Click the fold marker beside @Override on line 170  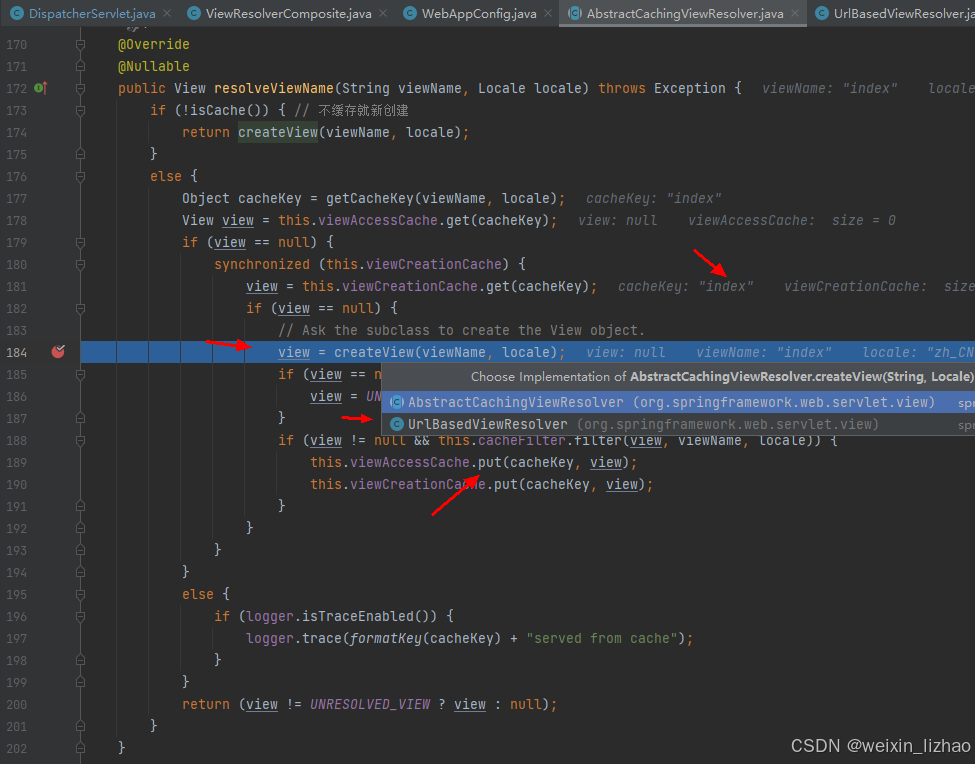(x=80, y=44)
